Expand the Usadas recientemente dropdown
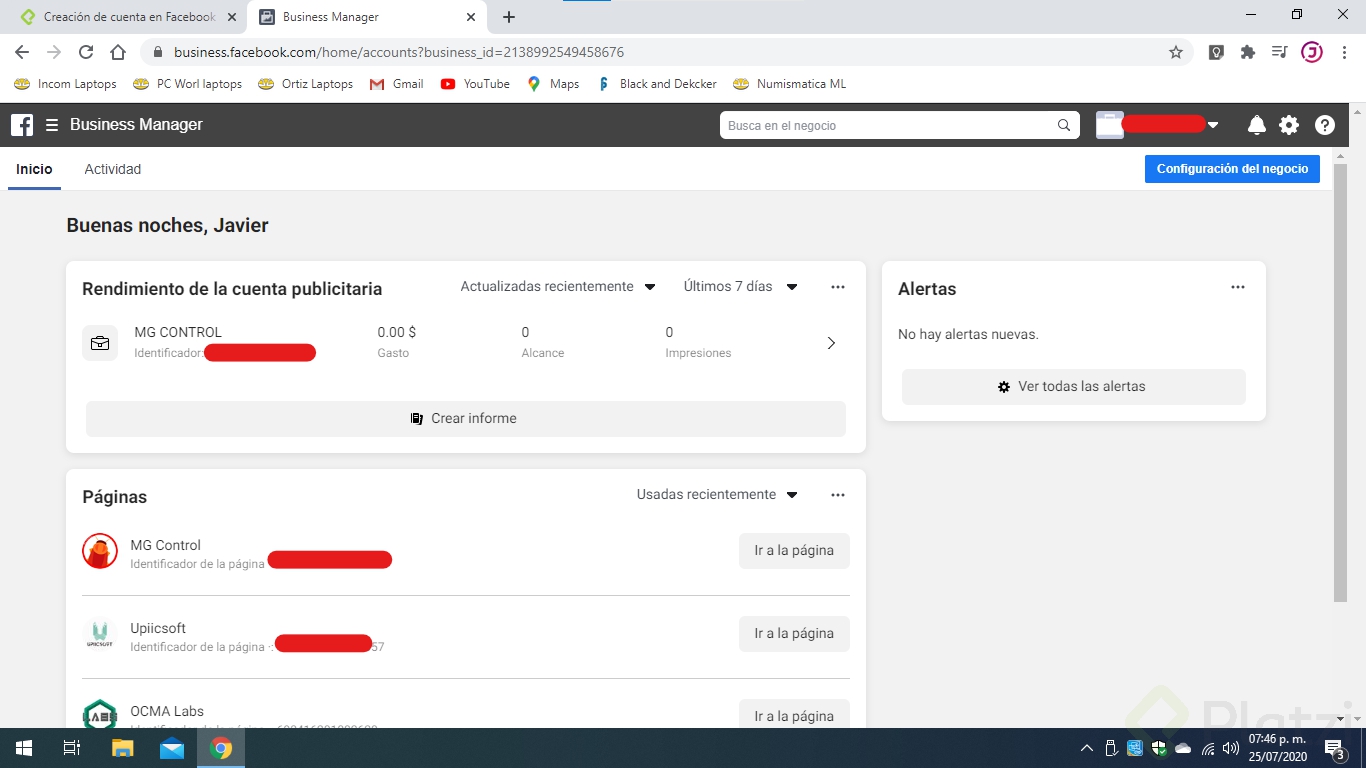The height and width of the screenshot is (768, 1366). pyautogui.click(x=717, y=495)
